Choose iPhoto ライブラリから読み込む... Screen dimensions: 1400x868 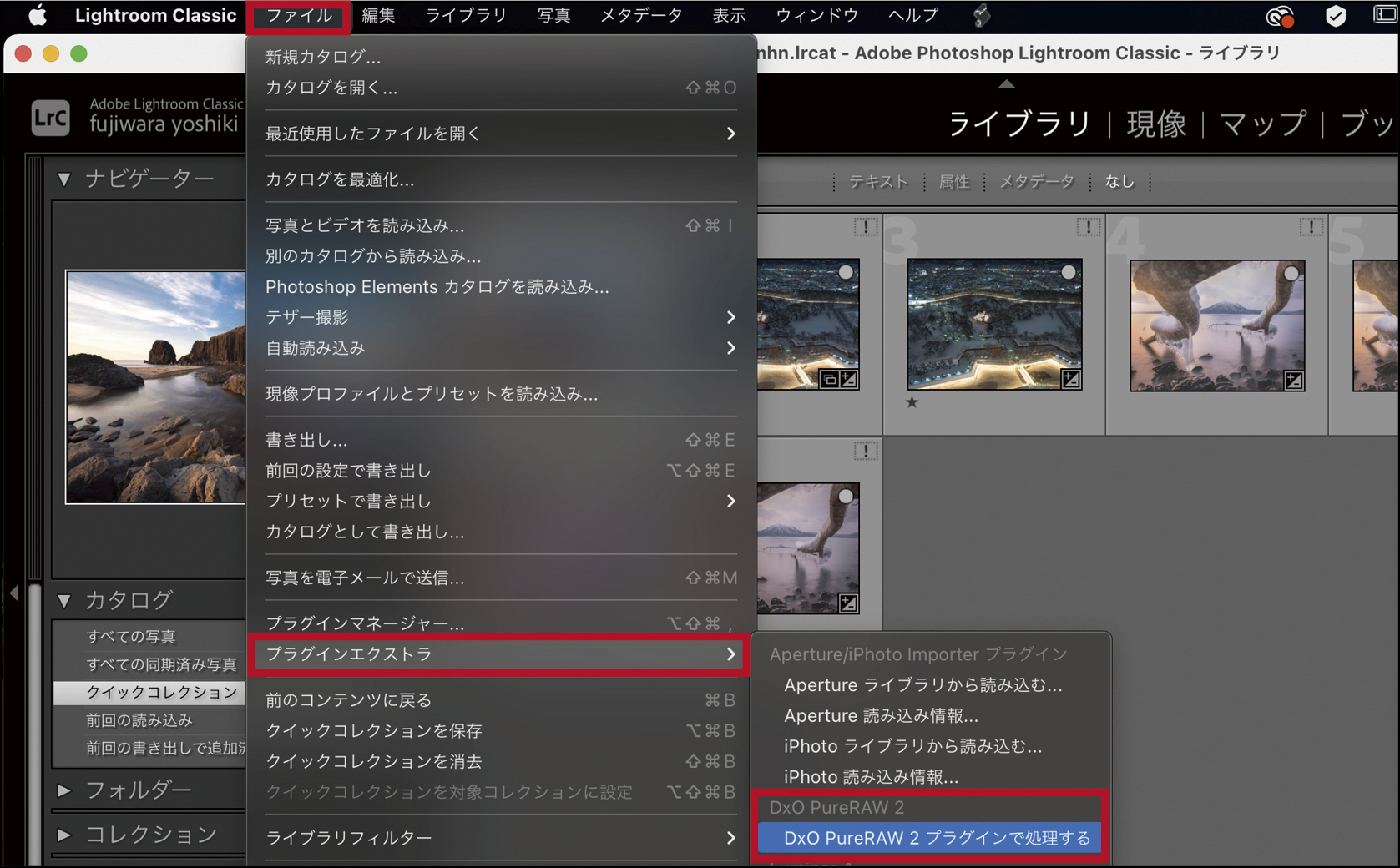931,746
